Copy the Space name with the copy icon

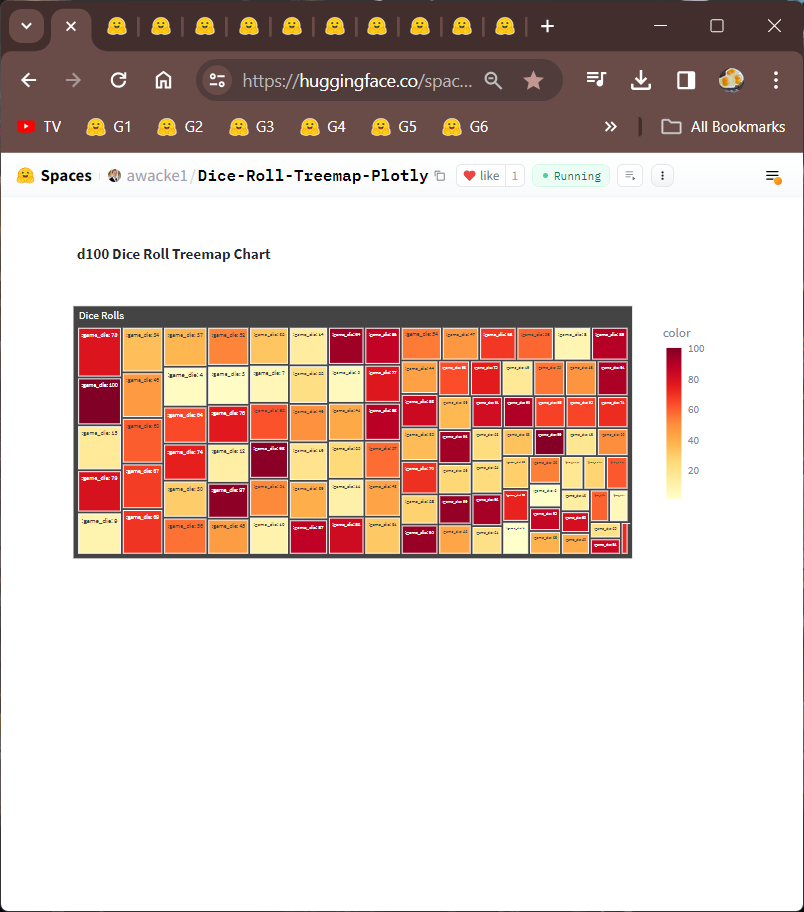pyautogui.click(x=439, y=176)
